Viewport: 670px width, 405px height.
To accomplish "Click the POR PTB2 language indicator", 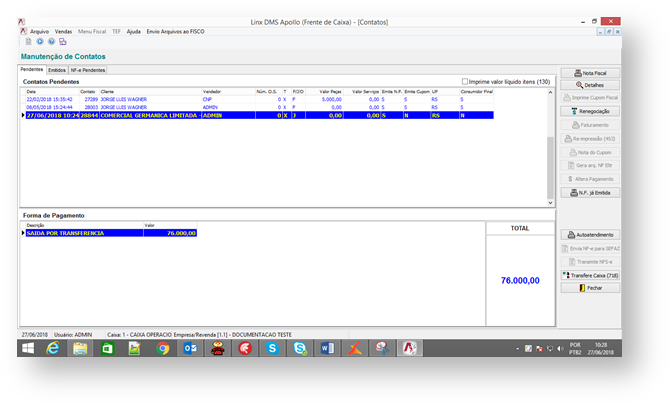I will [575, 349].
